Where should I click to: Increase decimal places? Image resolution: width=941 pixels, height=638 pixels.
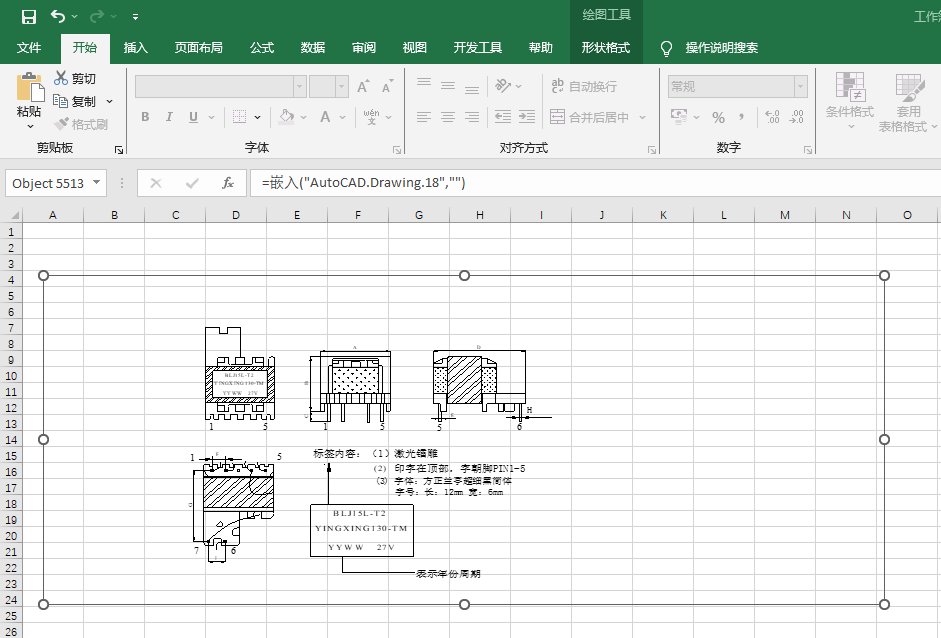[772, 117]
